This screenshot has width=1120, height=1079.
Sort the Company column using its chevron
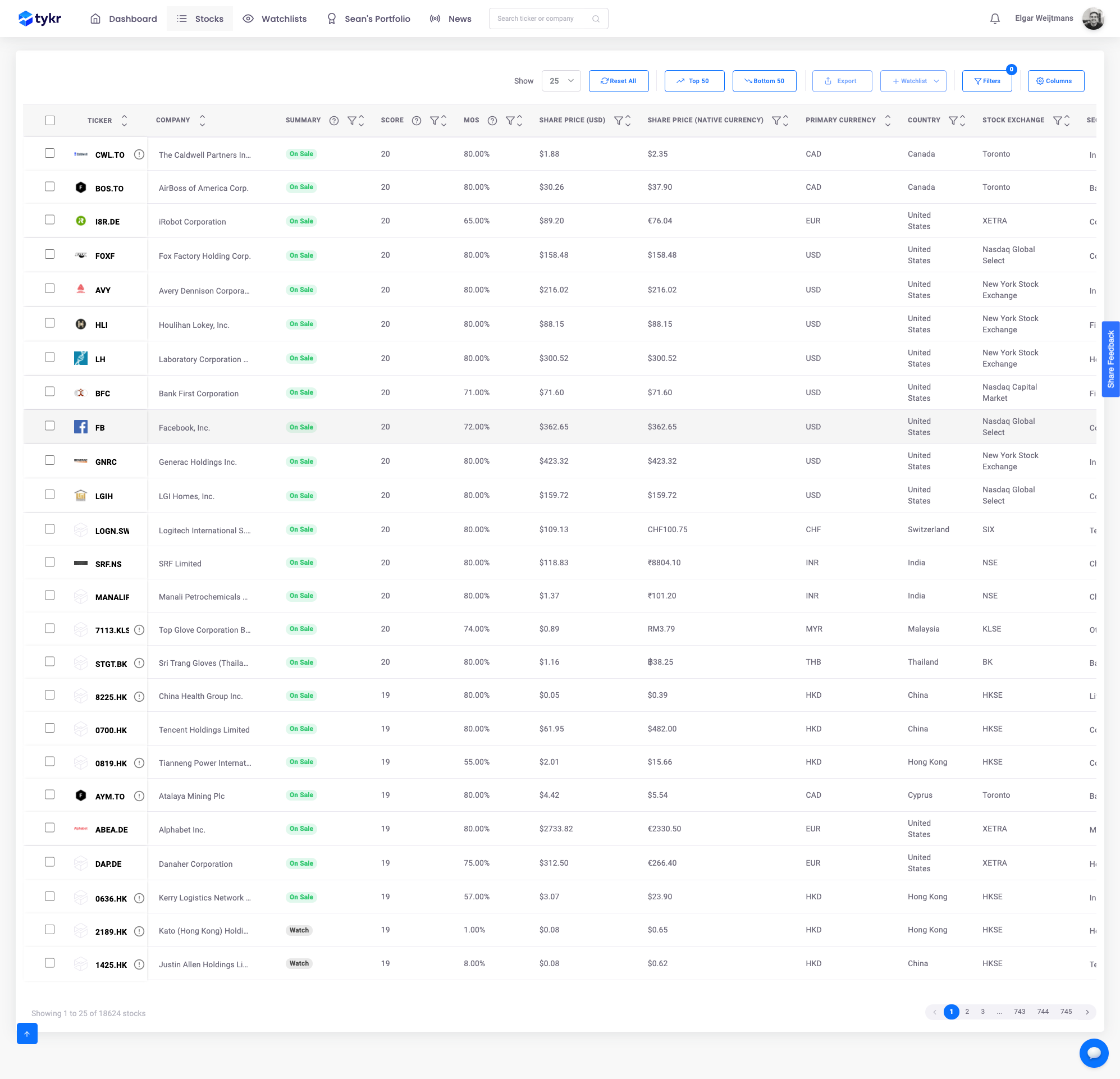pyautogui.click(x=202, y=120)
